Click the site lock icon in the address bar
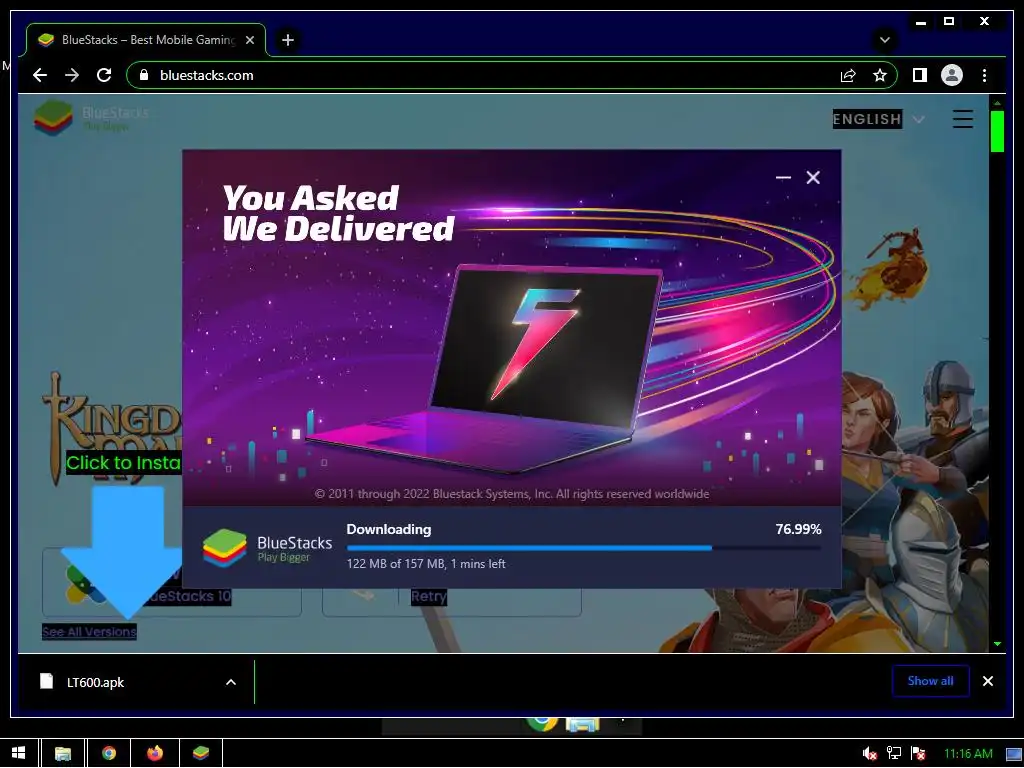Screen dimensions: 1024x768 click(144, 75)
